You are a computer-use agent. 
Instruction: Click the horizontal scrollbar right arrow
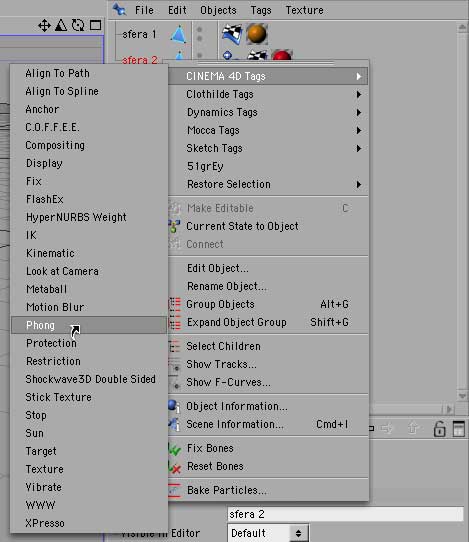click(x=449, y=409)
